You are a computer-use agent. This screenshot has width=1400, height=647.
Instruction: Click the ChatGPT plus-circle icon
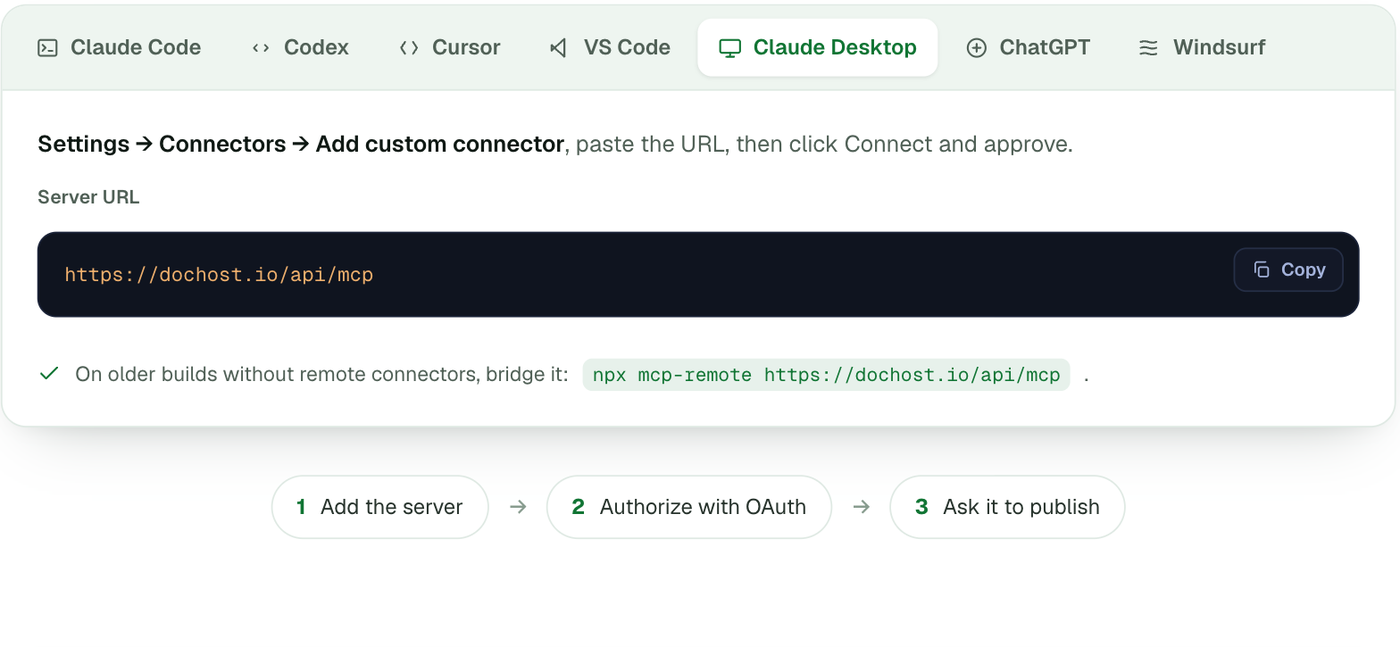976,47
